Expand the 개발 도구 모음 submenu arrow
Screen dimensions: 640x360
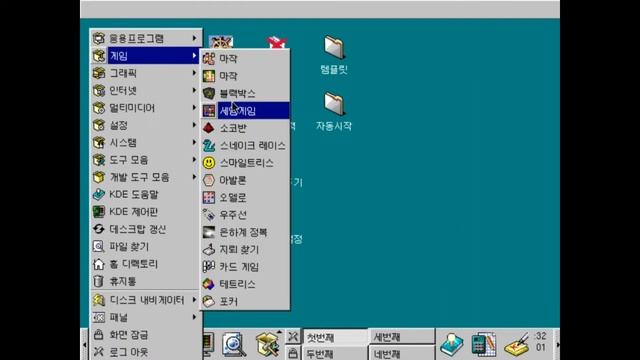tap(194, 177)
